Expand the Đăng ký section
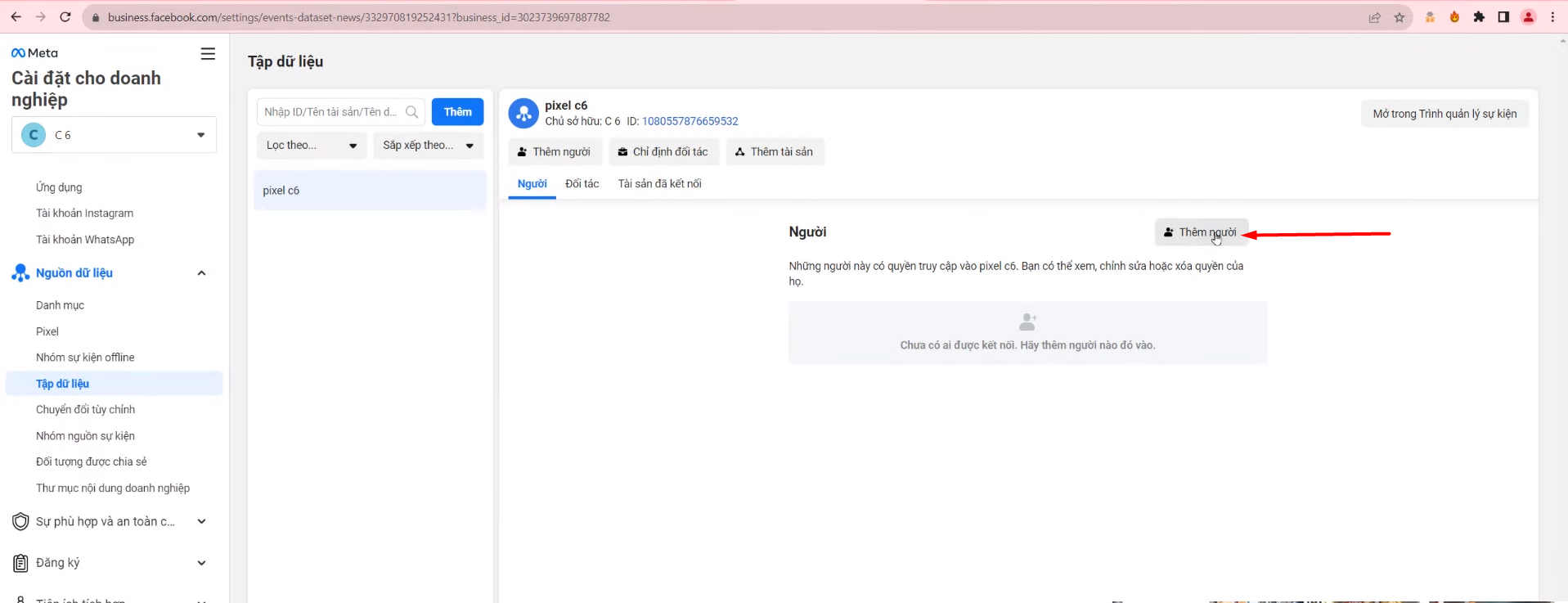Screen dimensions: 1568x603 click(x=201, y=563)
